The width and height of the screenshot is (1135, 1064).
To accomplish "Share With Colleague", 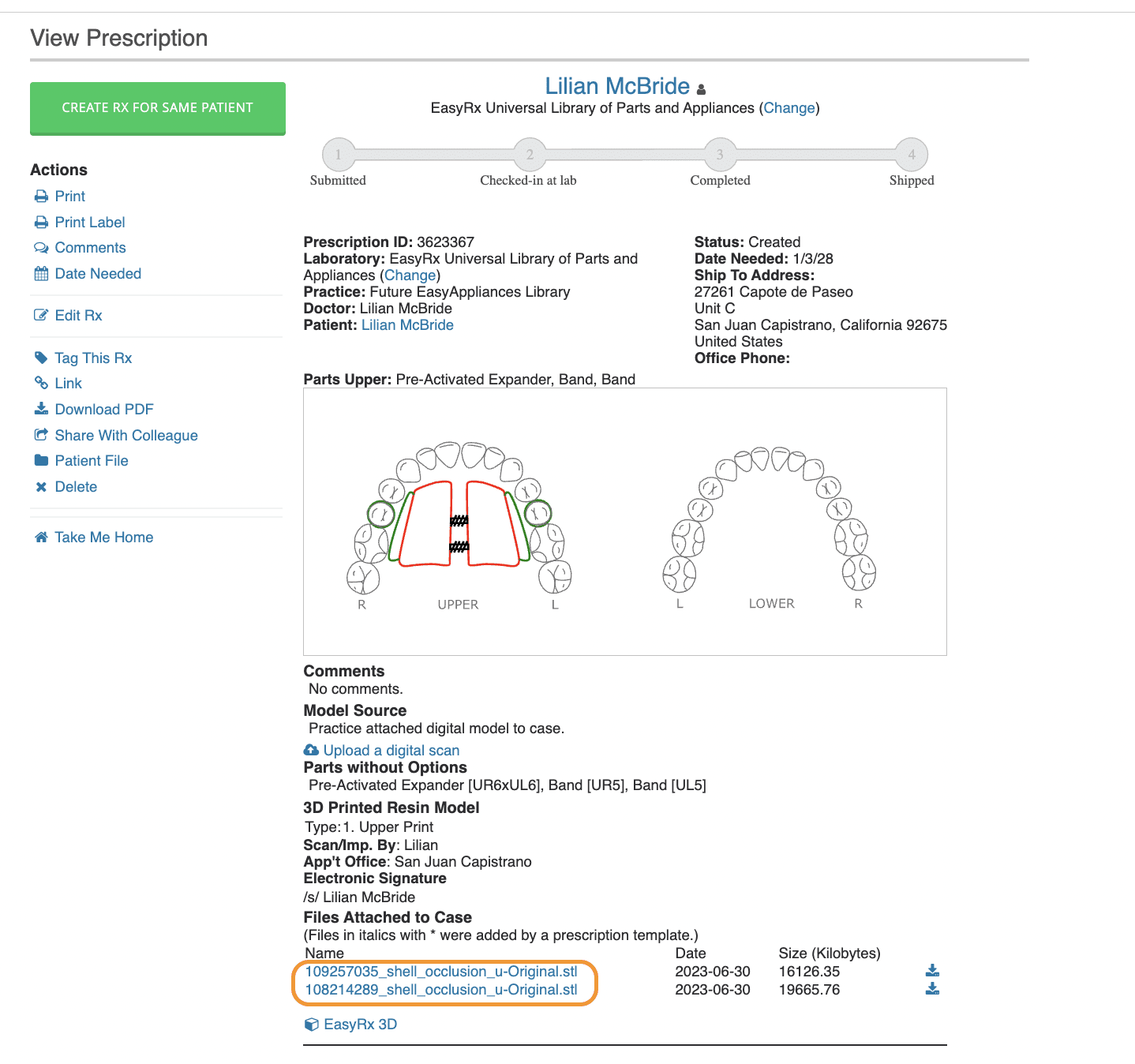I will 125,435.
